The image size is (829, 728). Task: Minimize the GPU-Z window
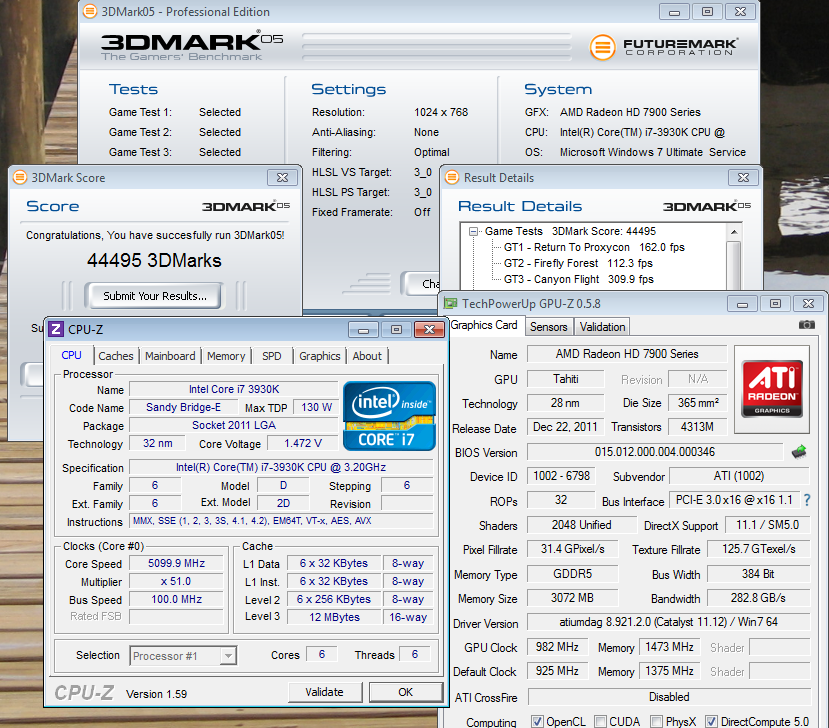(x=742, y=303)
